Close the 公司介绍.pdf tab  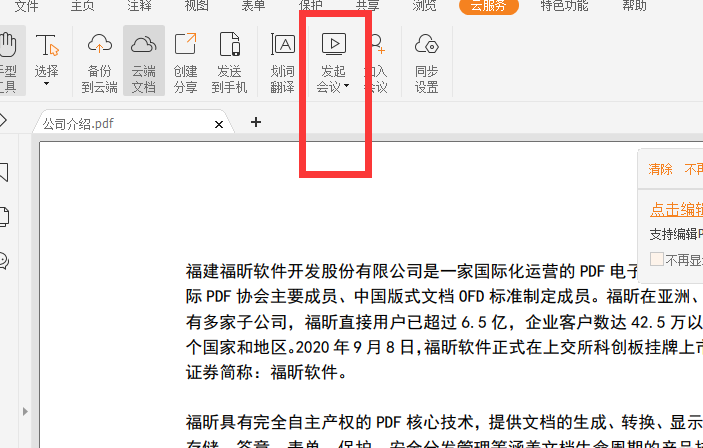point(219,125)
